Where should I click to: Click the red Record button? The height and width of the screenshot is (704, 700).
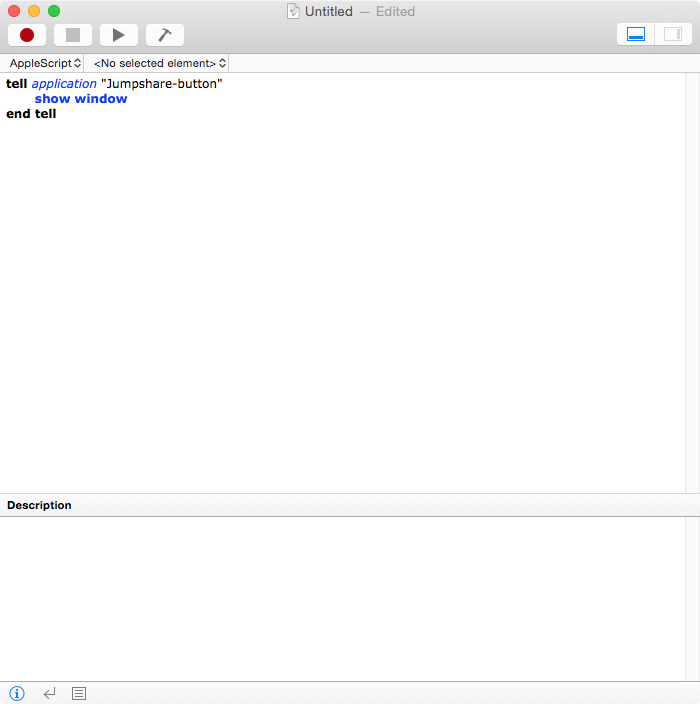27,35
